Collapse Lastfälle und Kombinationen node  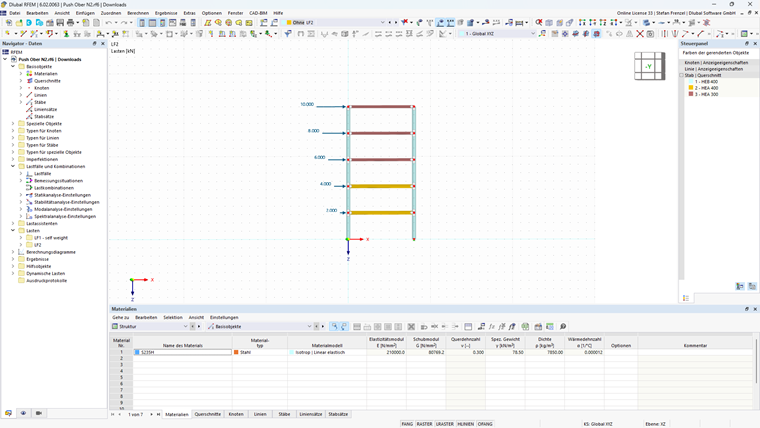click(x=13, y=166)
